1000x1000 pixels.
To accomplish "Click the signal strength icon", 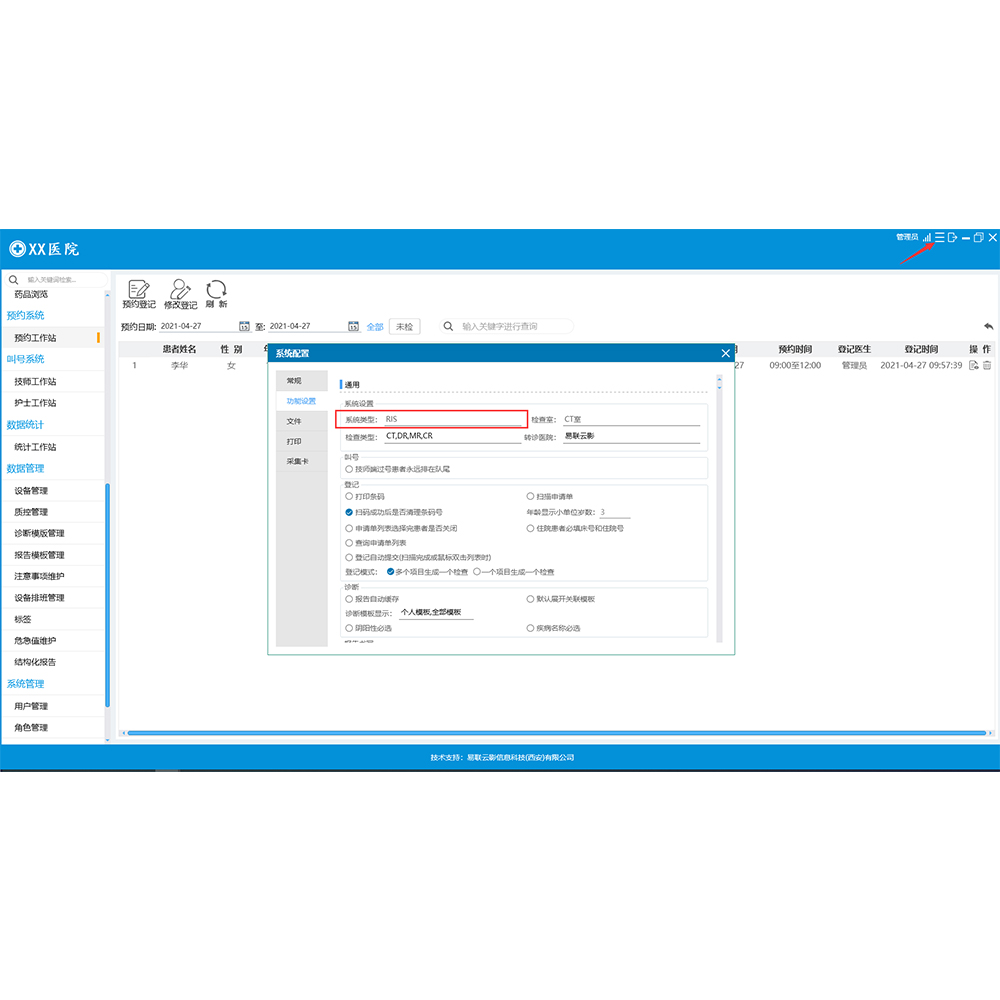I will click(x=927, y=237).
